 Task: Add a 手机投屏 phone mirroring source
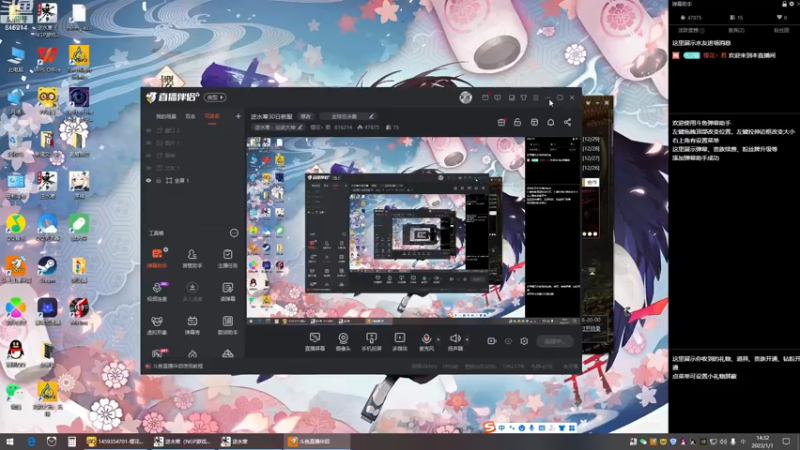pos(371,341)
